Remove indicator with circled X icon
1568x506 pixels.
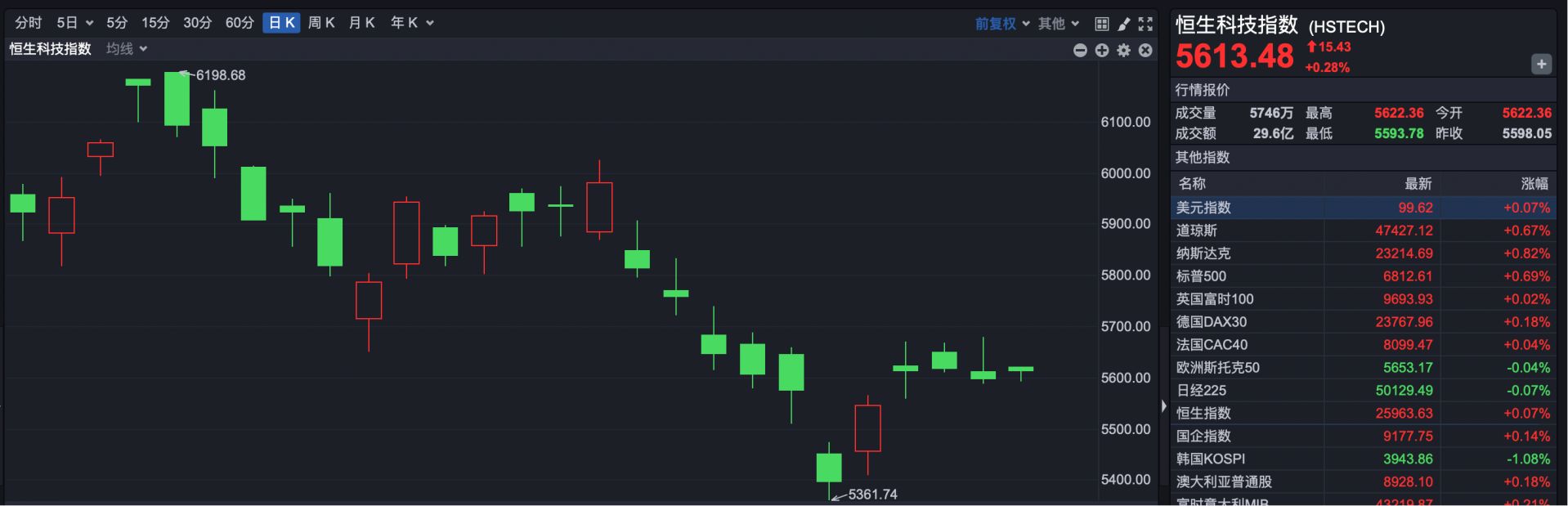click(x=1145, y=51)
